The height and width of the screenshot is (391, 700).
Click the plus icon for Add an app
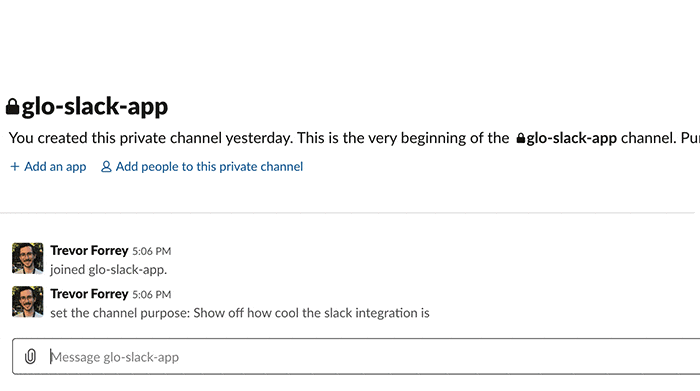(x=15, y=166)
